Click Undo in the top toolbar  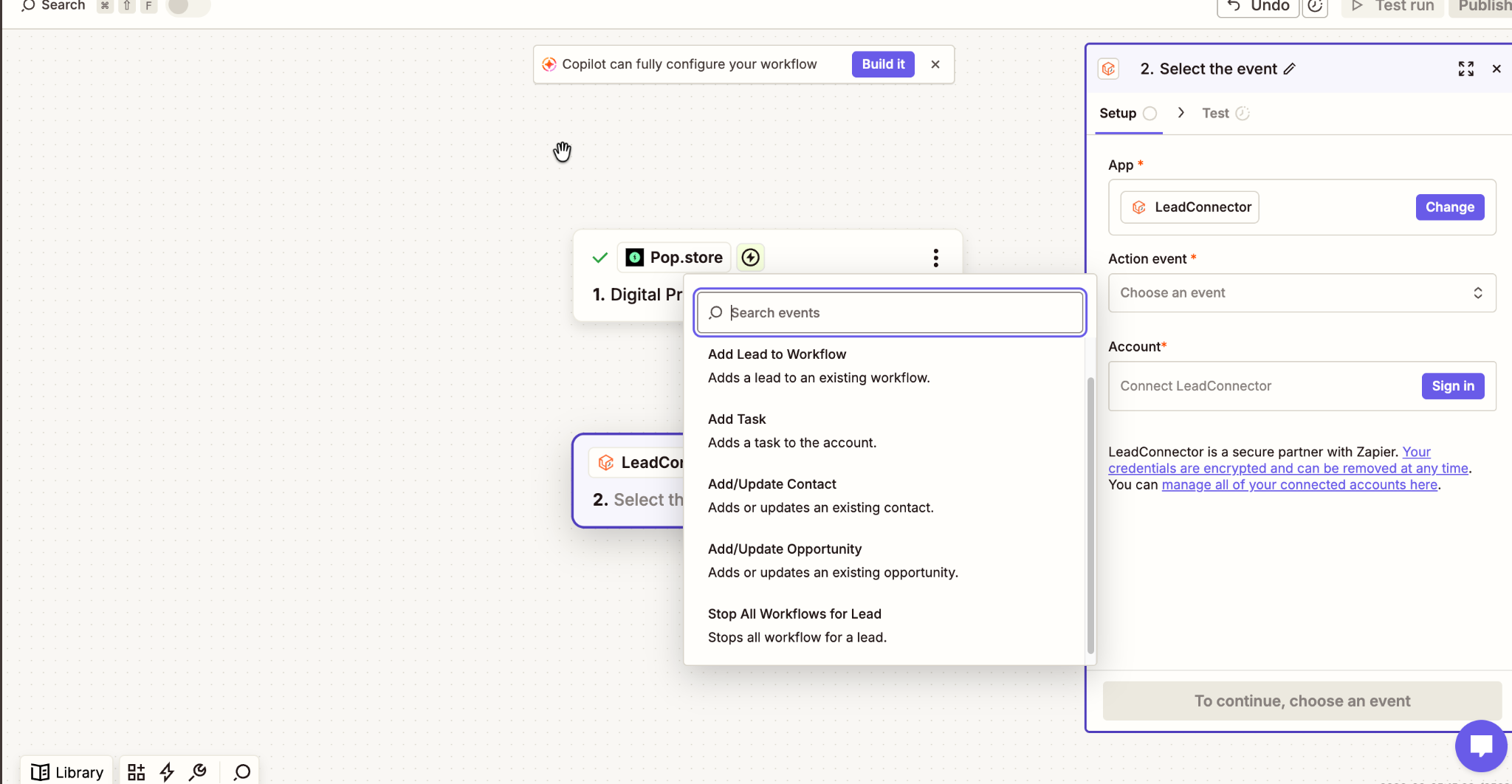point(1258,7)
